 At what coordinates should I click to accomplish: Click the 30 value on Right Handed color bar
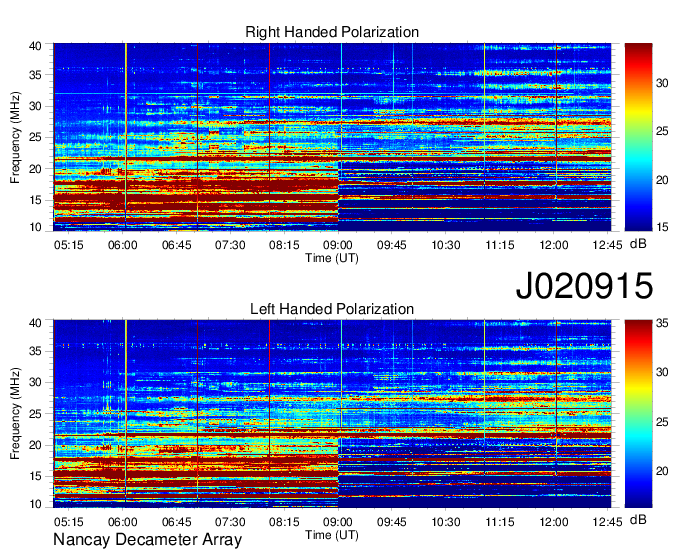click(x=662, y=83)
